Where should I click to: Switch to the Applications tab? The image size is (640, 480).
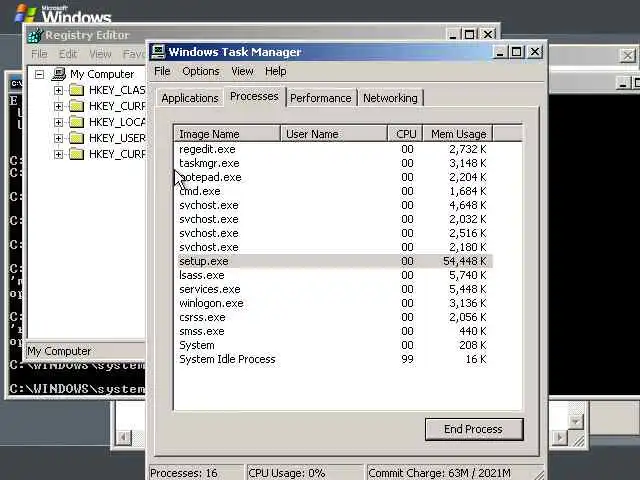[190, 98]
